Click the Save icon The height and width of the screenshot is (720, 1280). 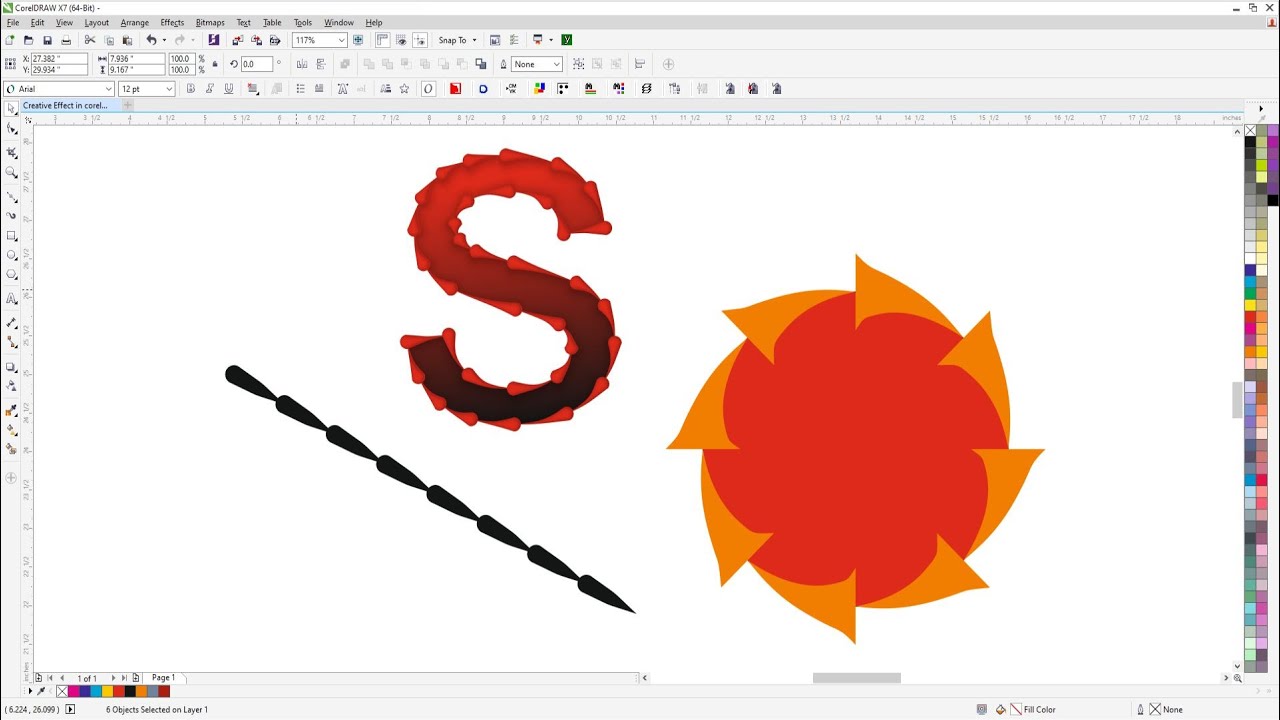tap(47, 40)
